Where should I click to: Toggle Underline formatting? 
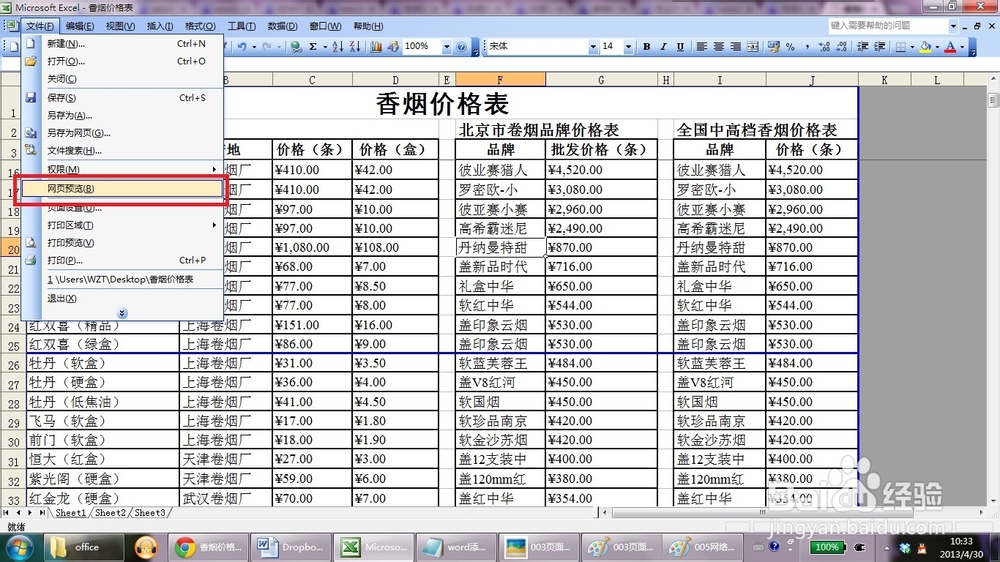tap(680, 47)
